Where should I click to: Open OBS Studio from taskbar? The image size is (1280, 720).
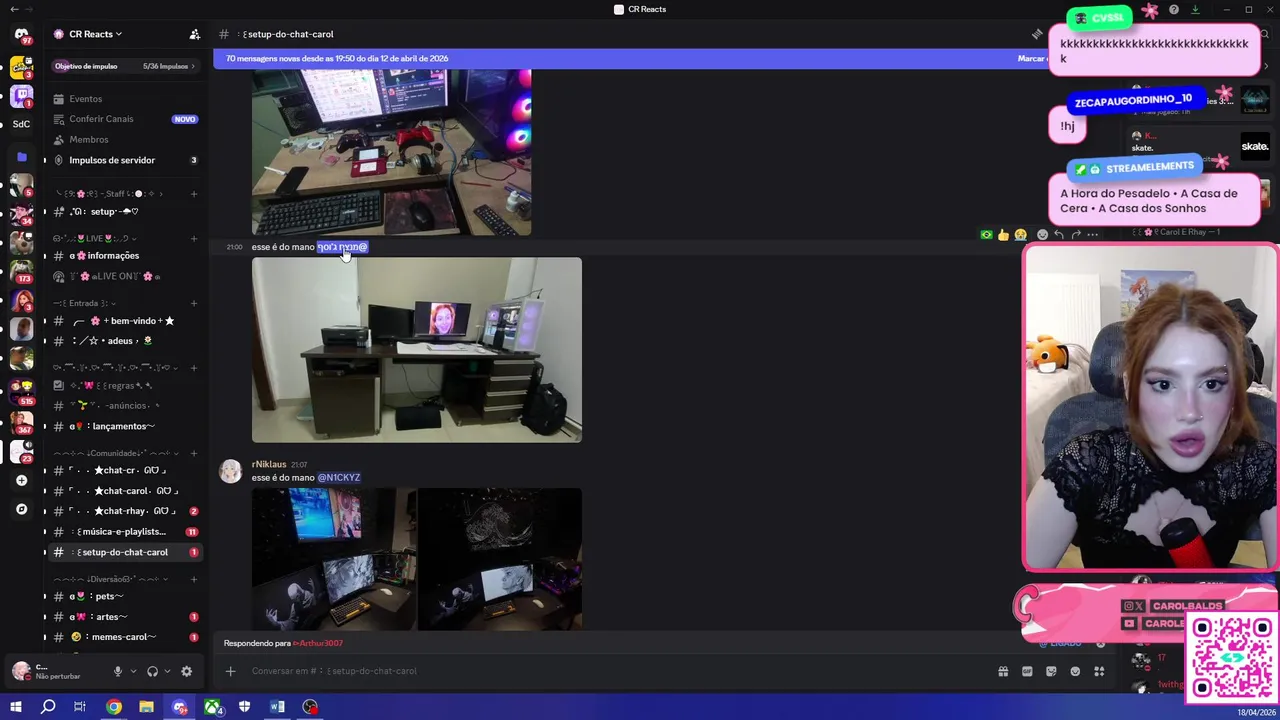[x=310, y=707]
